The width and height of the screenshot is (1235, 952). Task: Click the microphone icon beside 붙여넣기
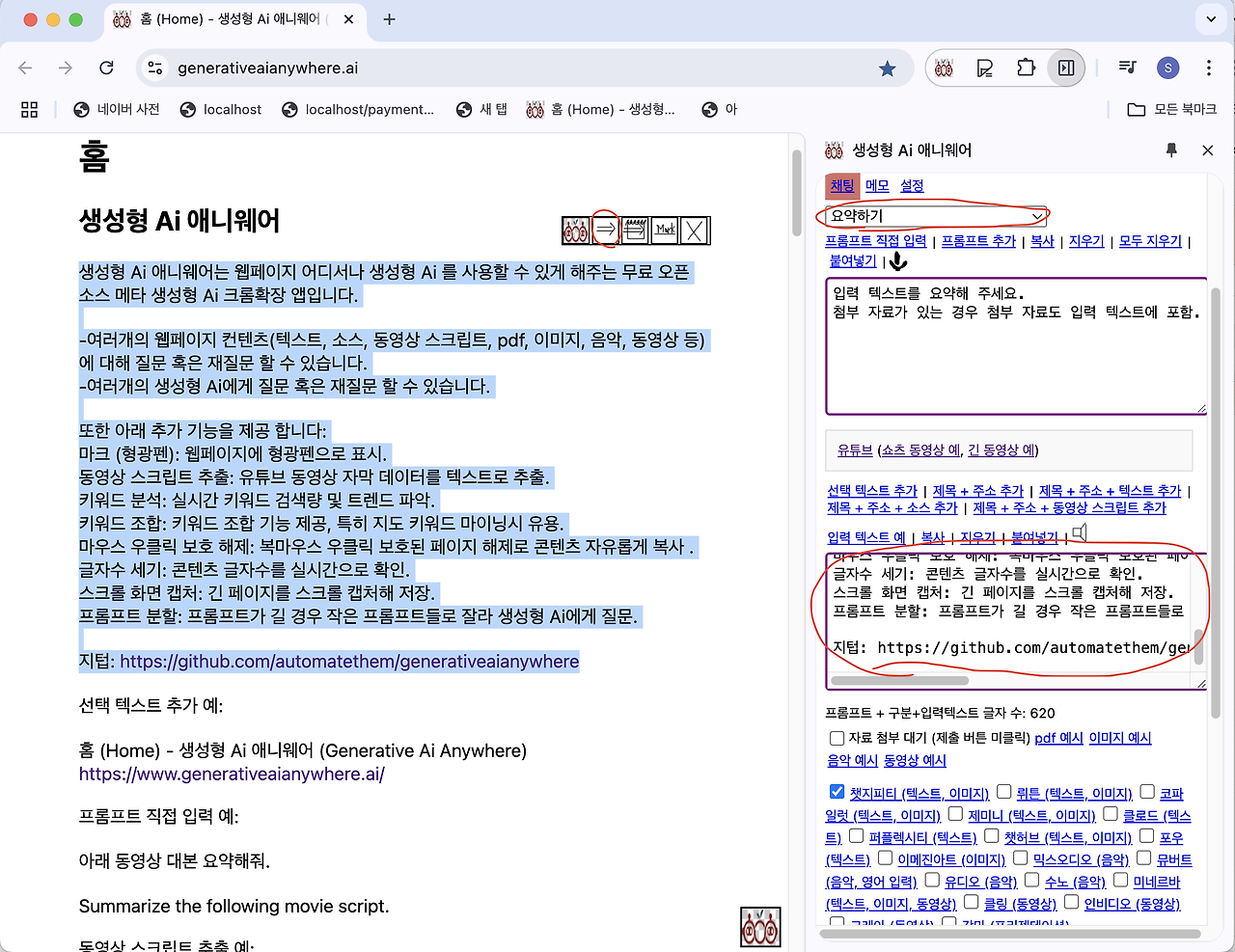tap(898, 261)
